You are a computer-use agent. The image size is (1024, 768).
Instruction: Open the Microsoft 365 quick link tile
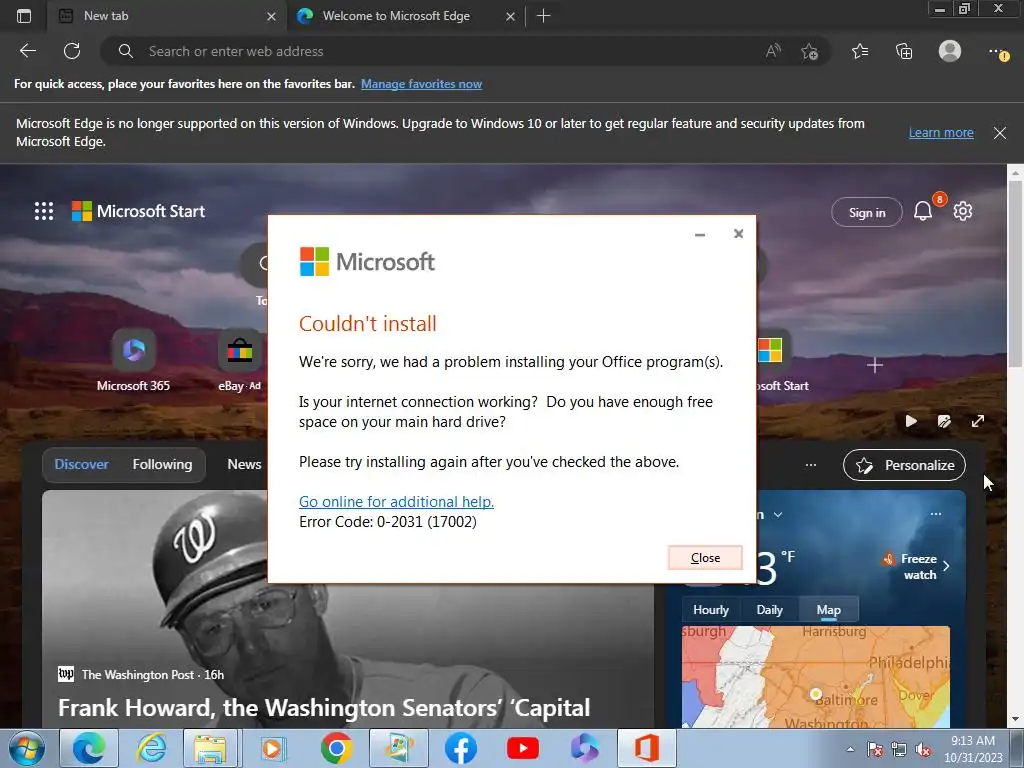(x=133, y=360)
